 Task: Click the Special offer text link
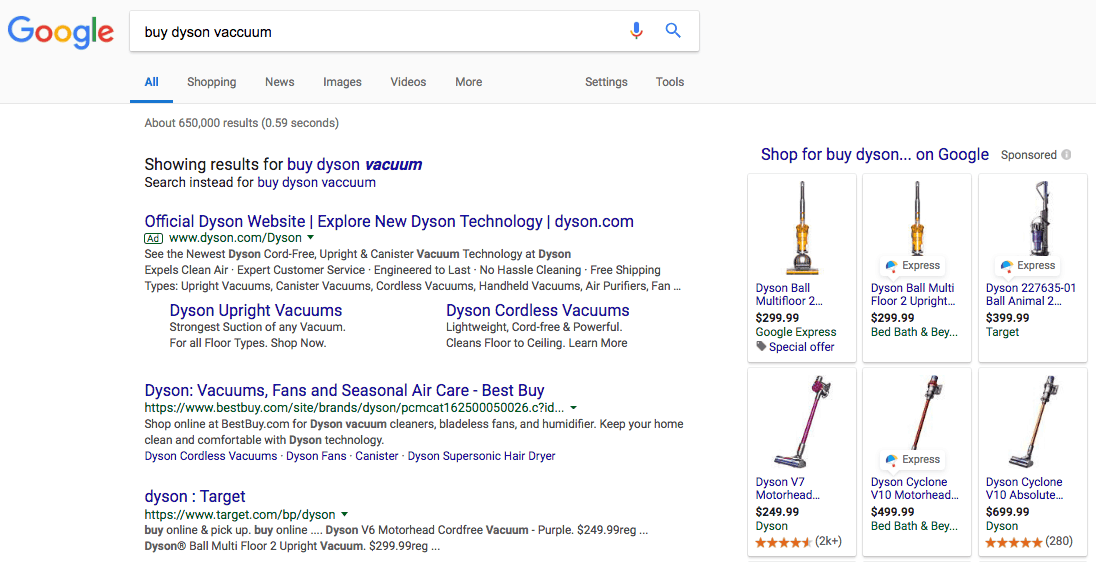(802, 347)
